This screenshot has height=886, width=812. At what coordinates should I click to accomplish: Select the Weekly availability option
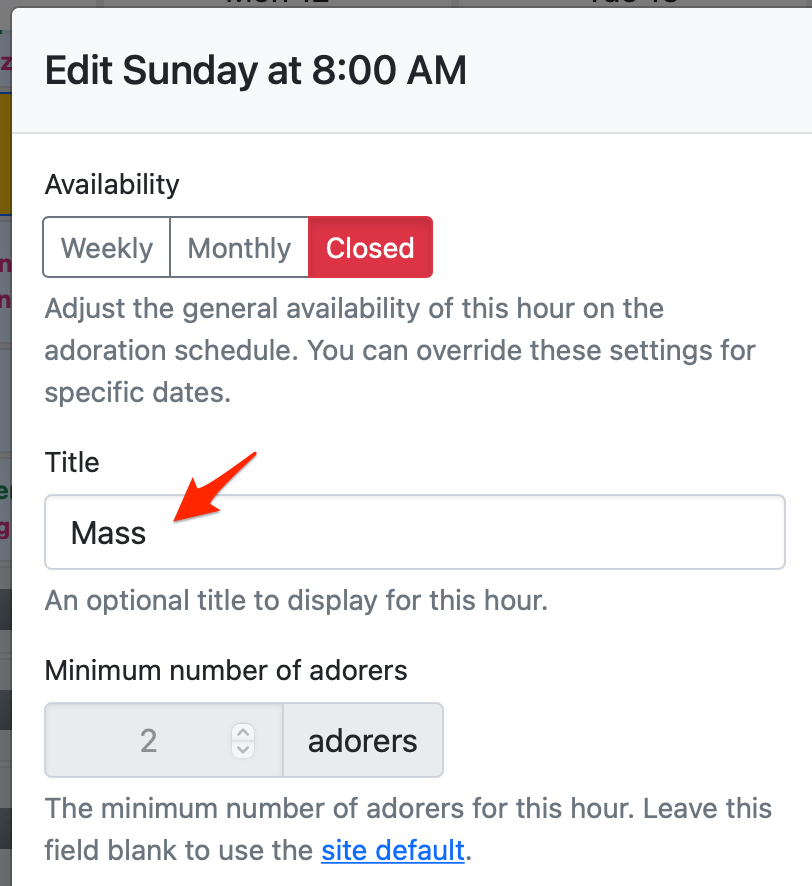click(107, 248)
